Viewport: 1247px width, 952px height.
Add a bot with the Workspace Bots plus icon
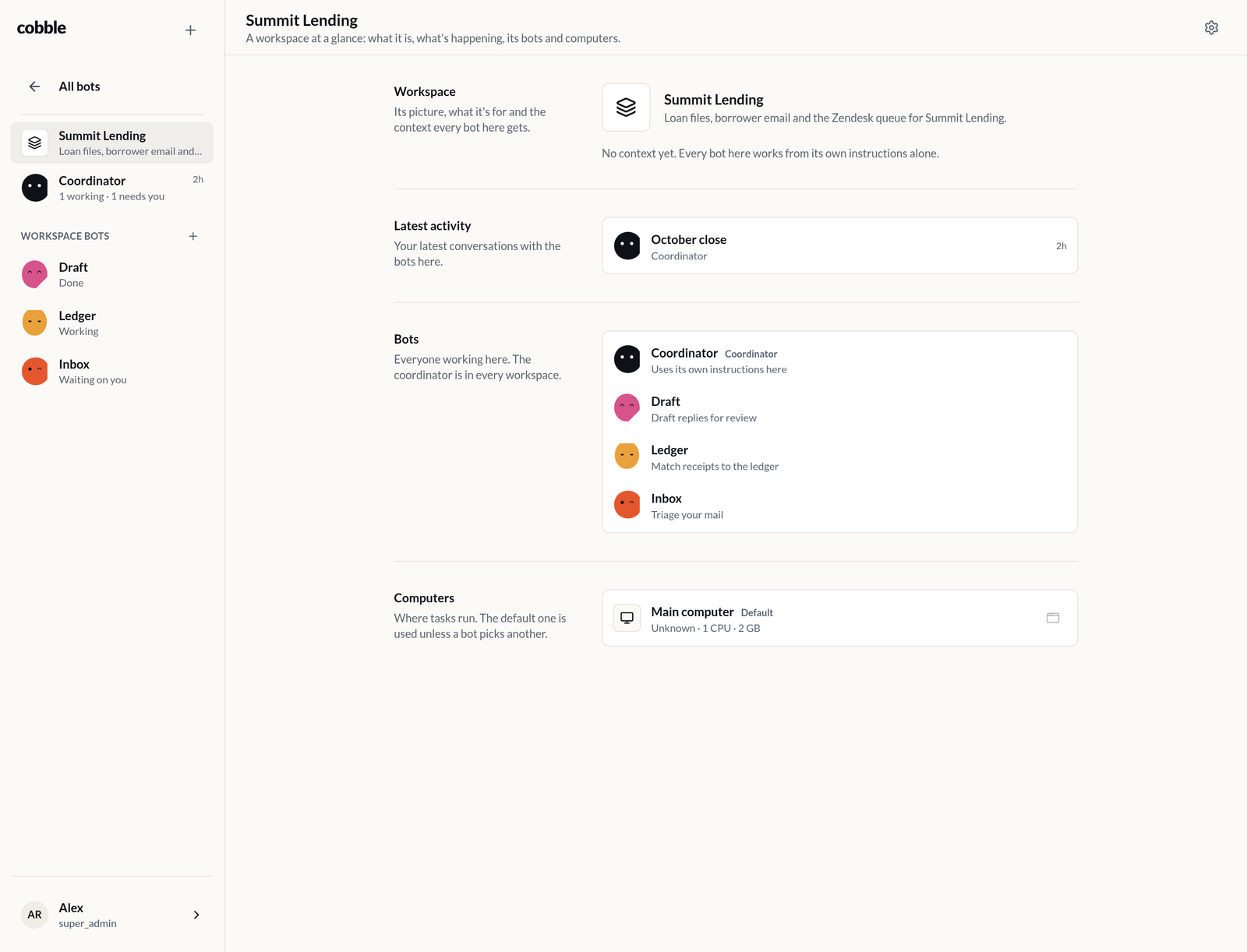(193, 236)
